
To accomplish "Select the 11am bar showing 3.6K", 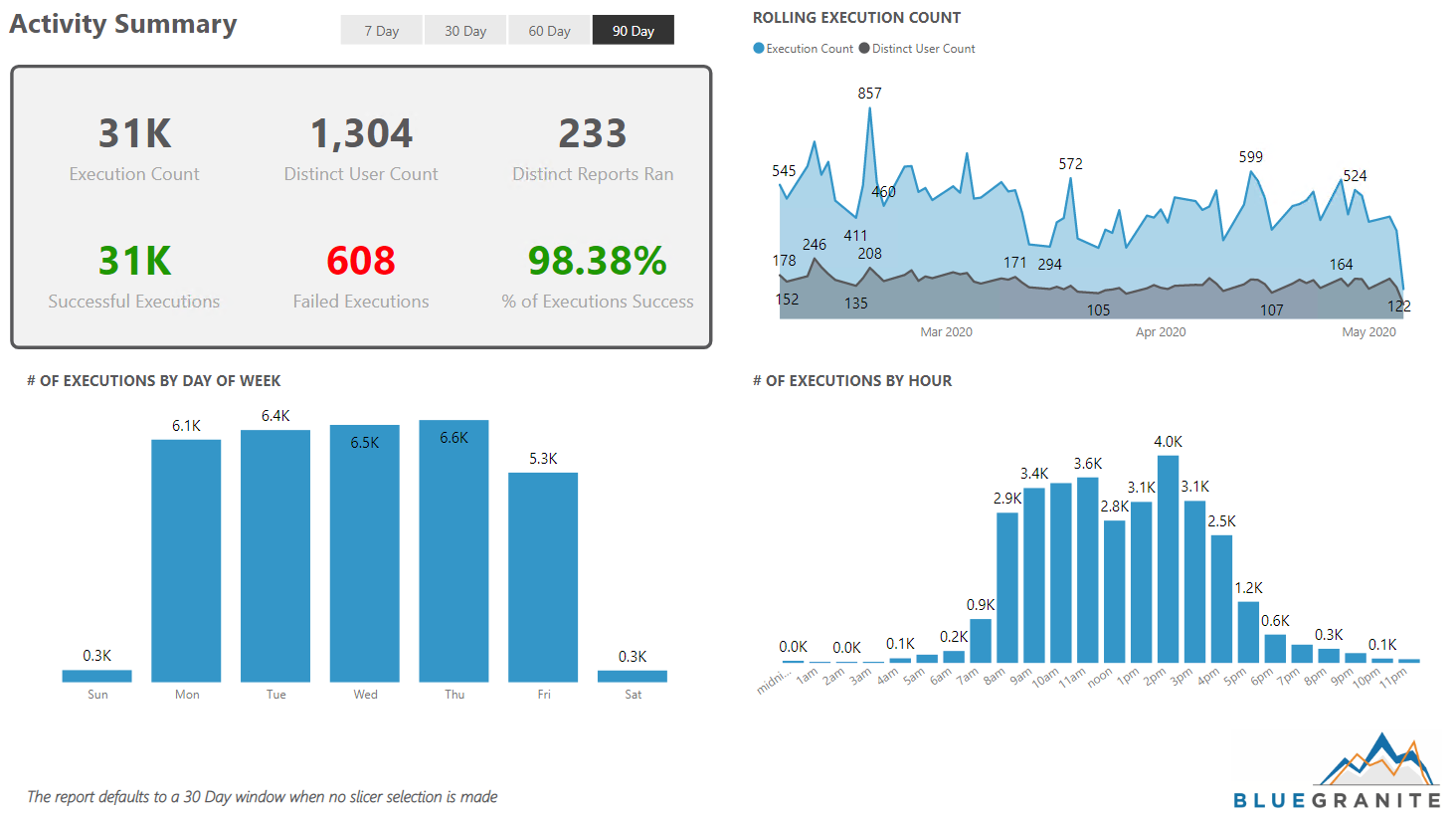I will tap(1088, 570).
